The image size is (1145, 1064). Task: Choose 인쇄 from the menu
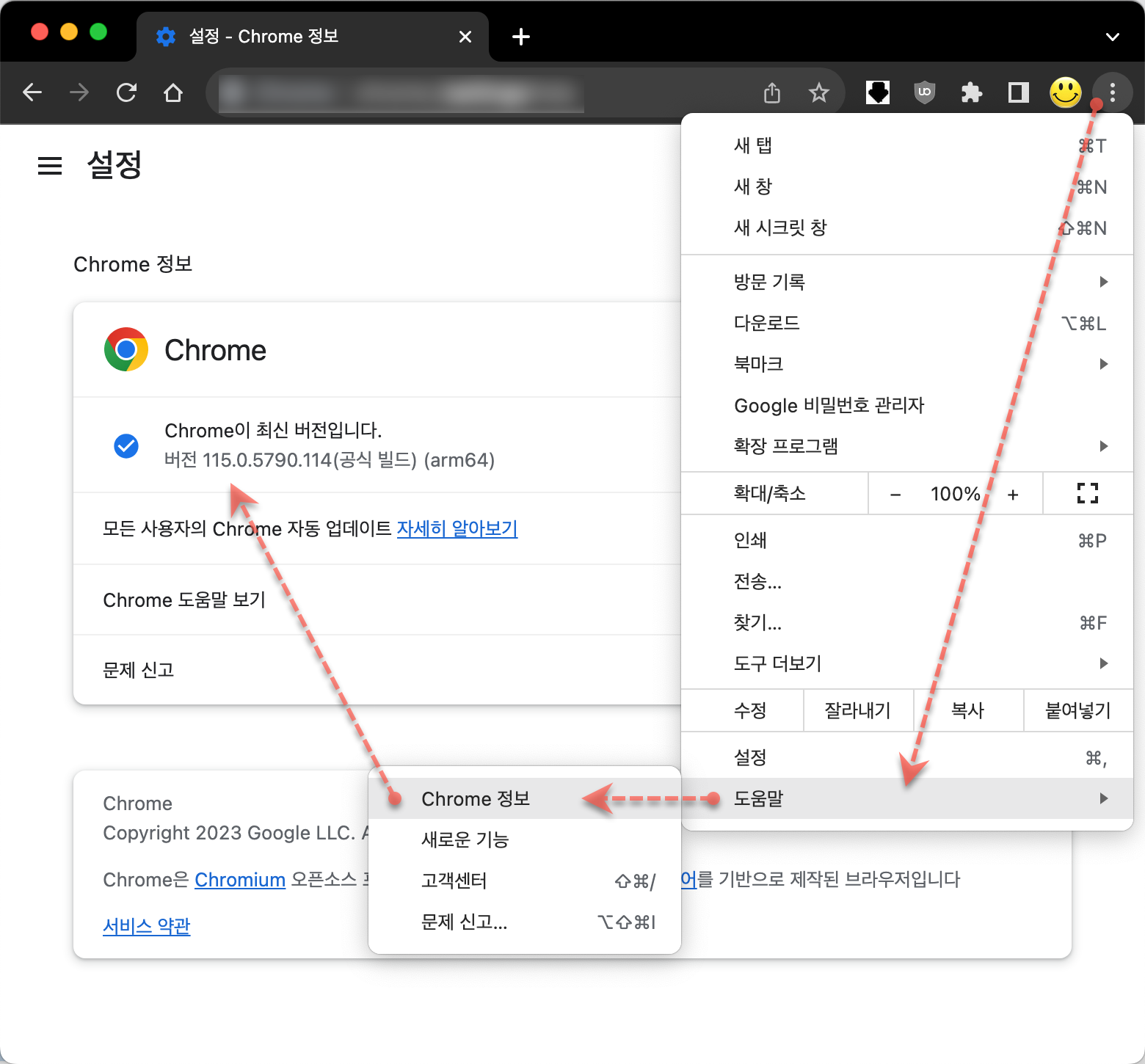[907, 540]
